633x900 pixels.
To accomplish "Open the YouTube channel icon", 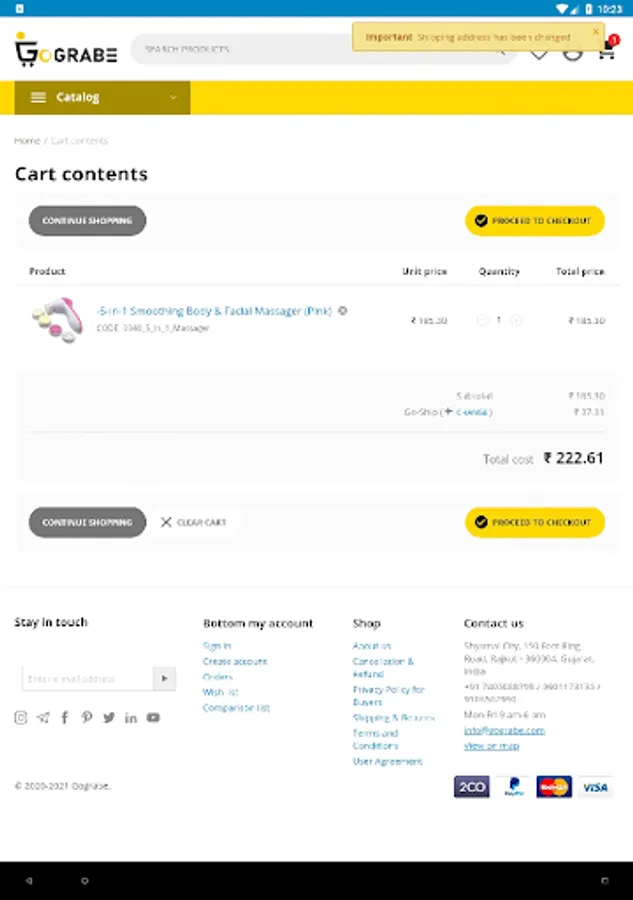I will [153, 717].
